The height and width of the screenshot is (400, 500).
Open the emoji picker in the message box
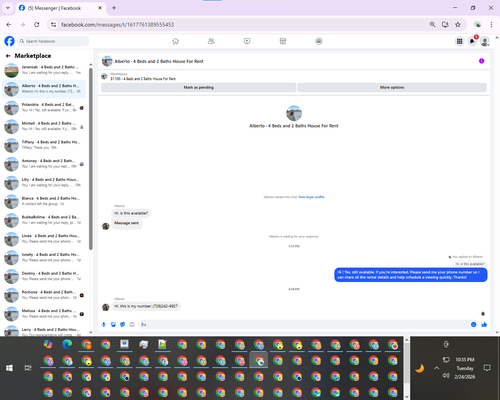(x=473, y=324)
